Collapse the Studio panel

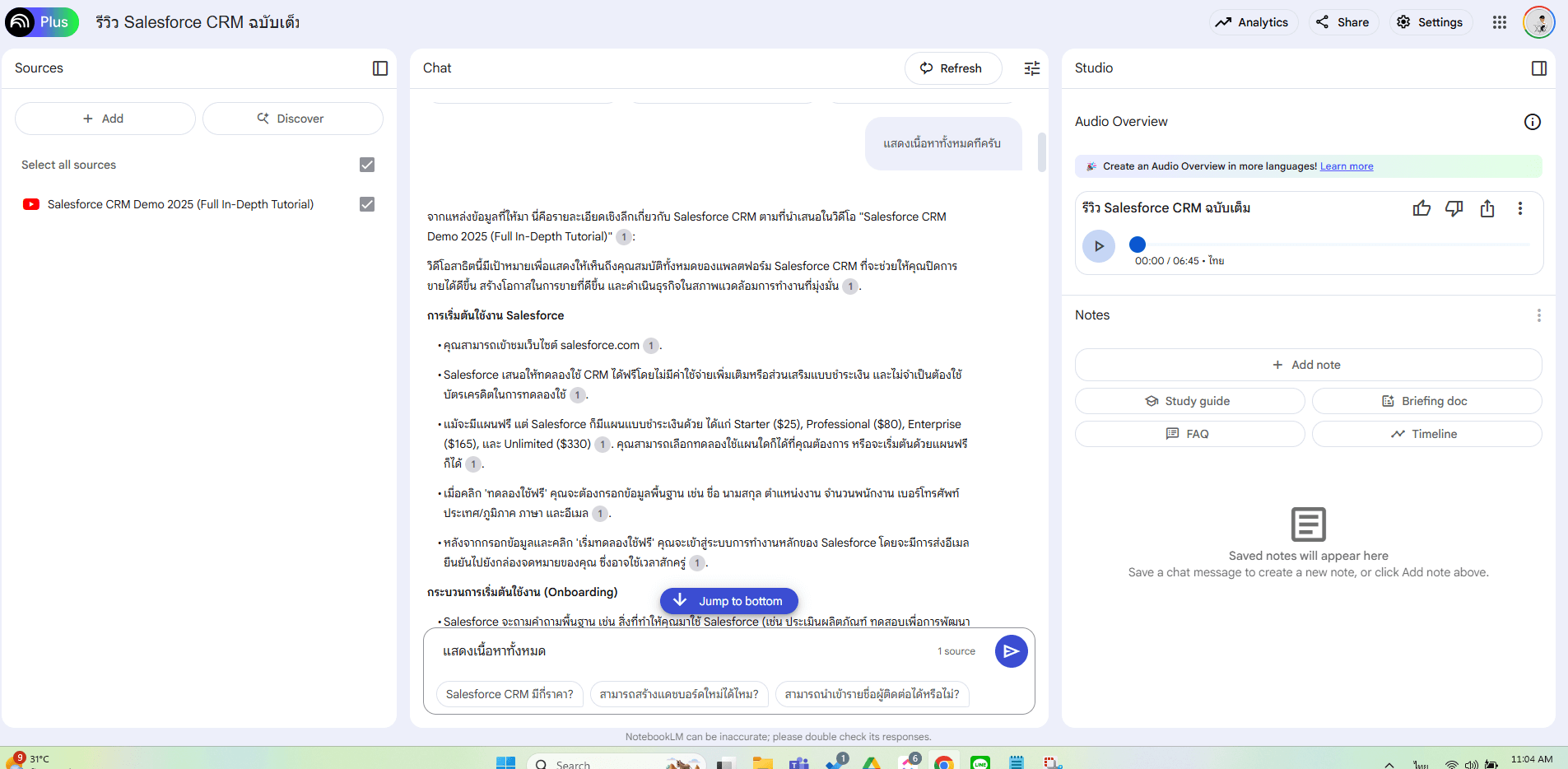point(1539,68)
